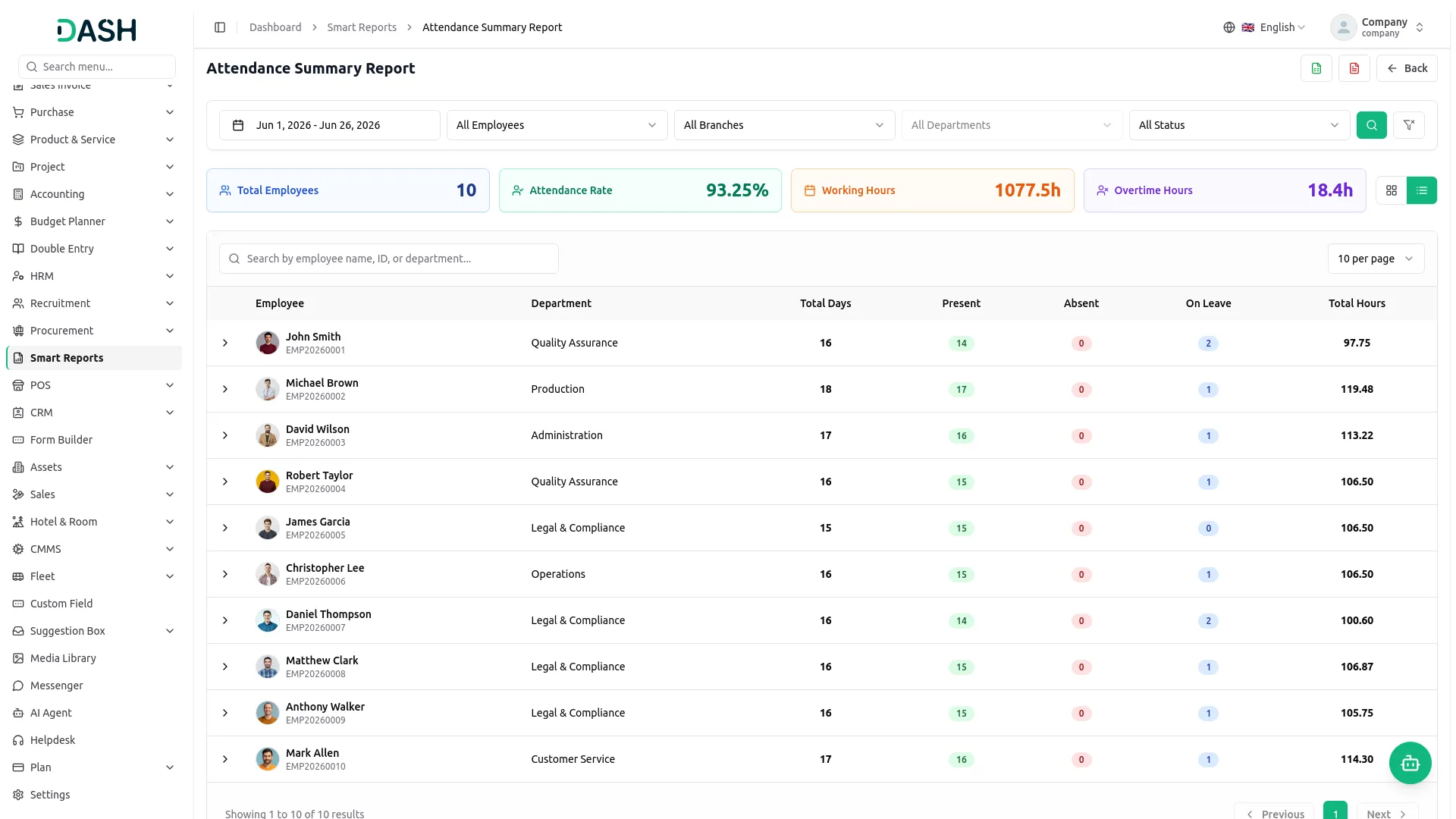The image size is (1456, 819).
Task: Expand the Accounting menu
Action: pos(94,194)
